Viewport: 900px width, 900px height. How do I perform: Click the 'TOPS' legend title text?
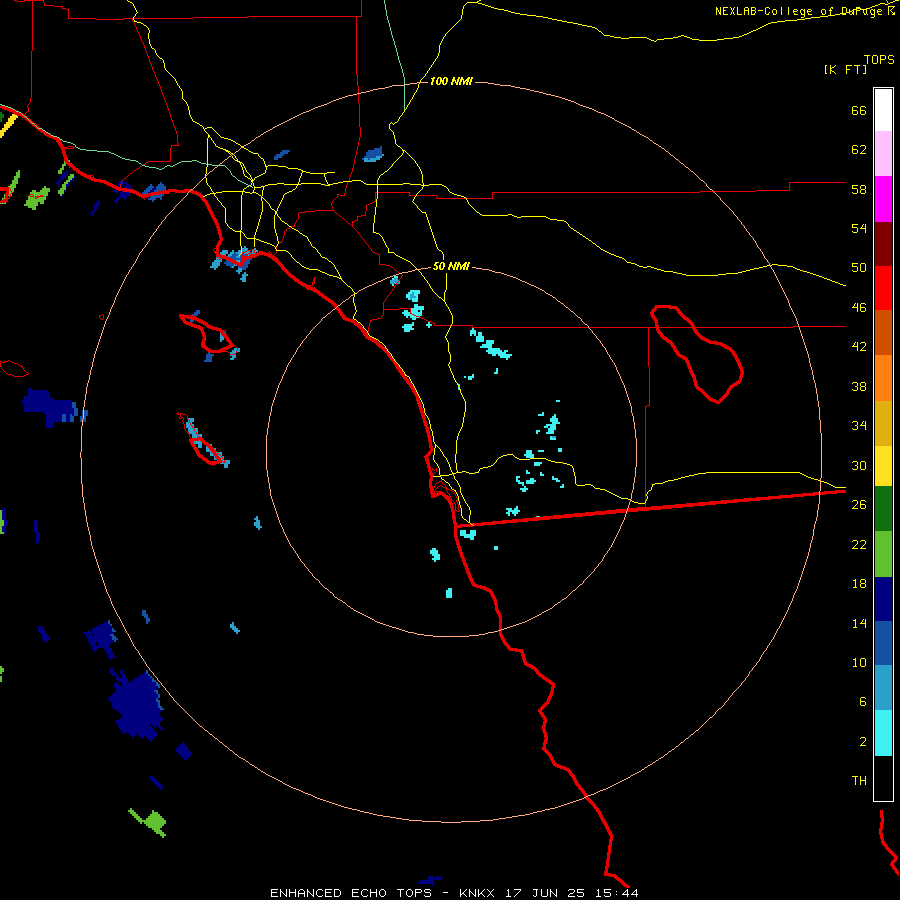(x=879, y=60)
